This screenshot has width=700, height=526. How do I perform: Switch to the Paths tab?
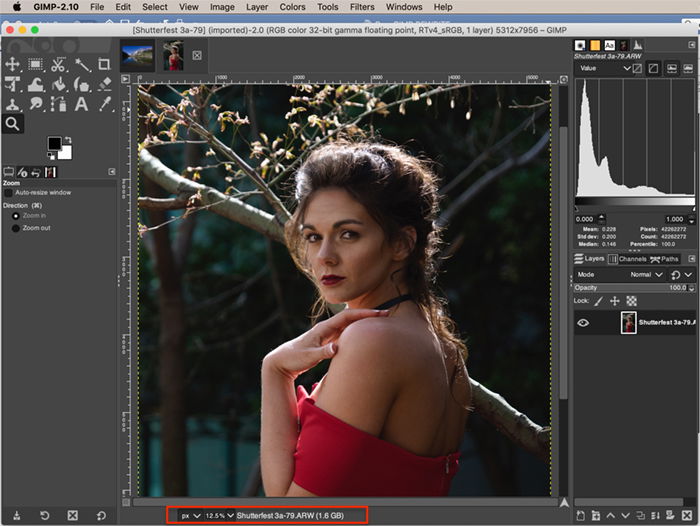665,259
